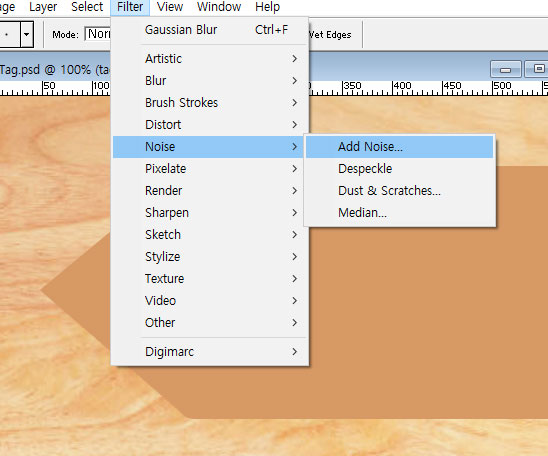
Task: Open the Layer menu
Action: [x=43, y=7]
